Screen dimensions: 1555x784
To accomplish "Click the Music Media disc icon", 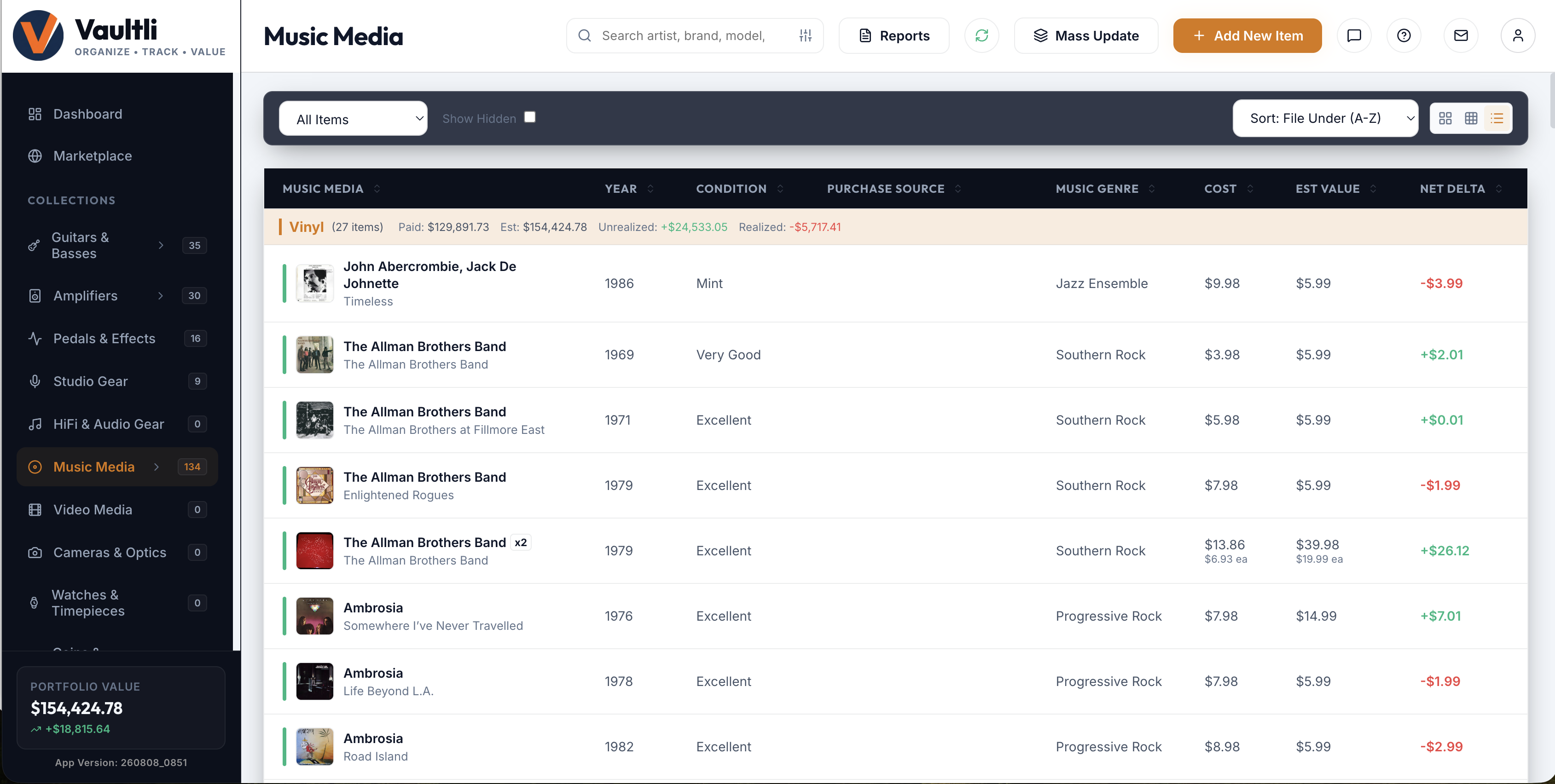I will 35,467.
